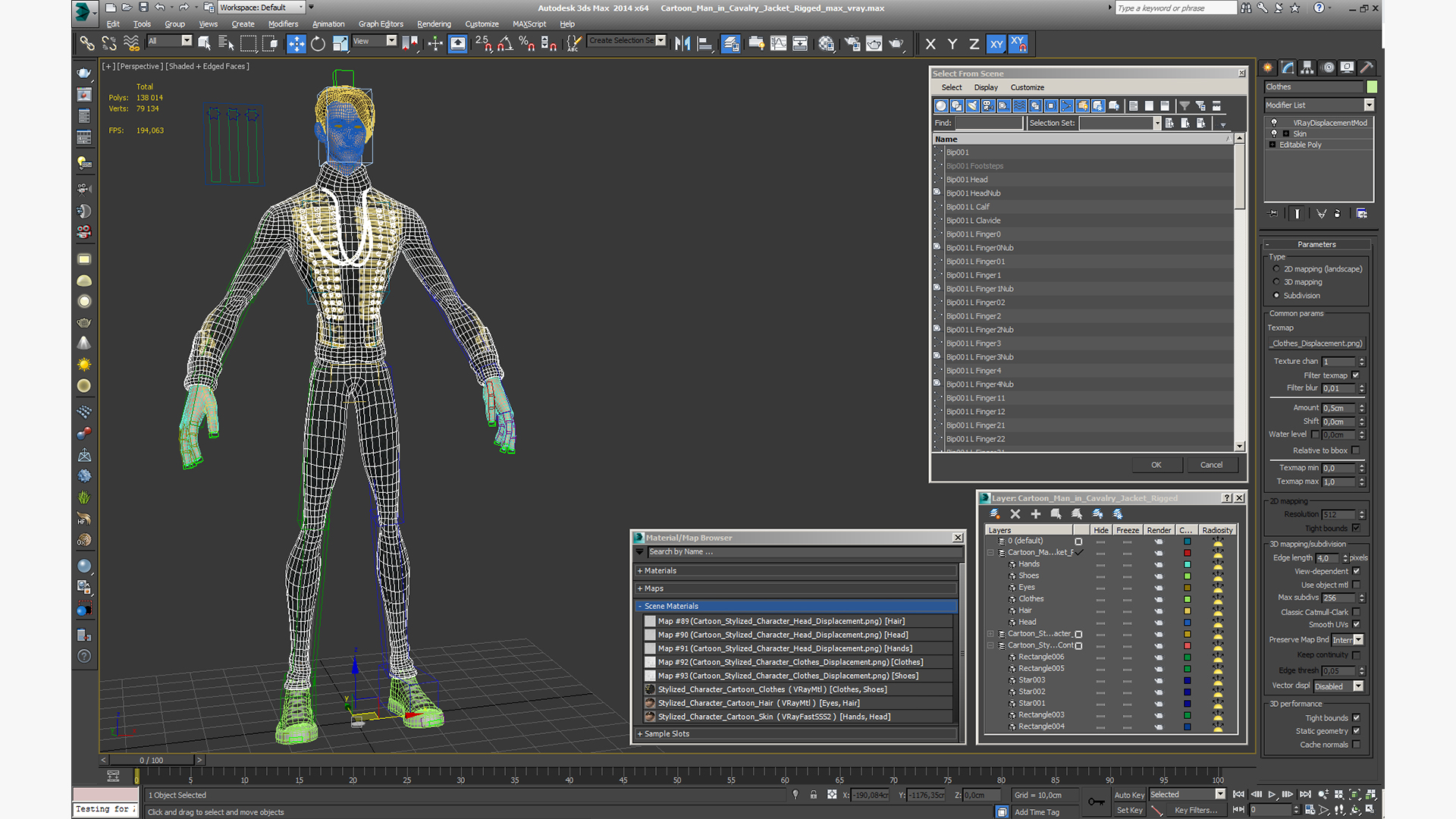Enable the XY plane axis constraint
This screenshot has height=819, width=1456.
pyautogui.click(x=996, y=44)
